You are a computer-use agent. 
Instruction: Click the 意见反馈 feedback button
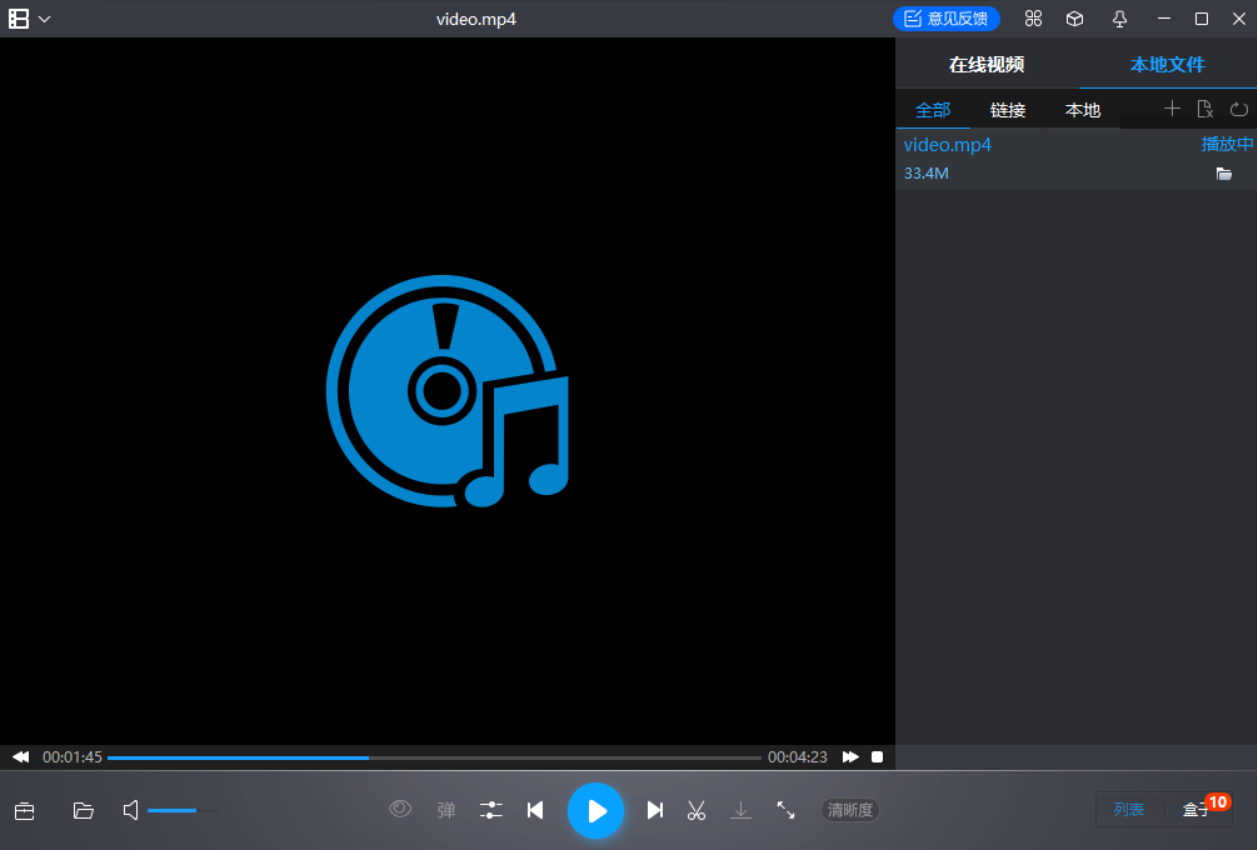pyautogui.click(x=946, y=18)
